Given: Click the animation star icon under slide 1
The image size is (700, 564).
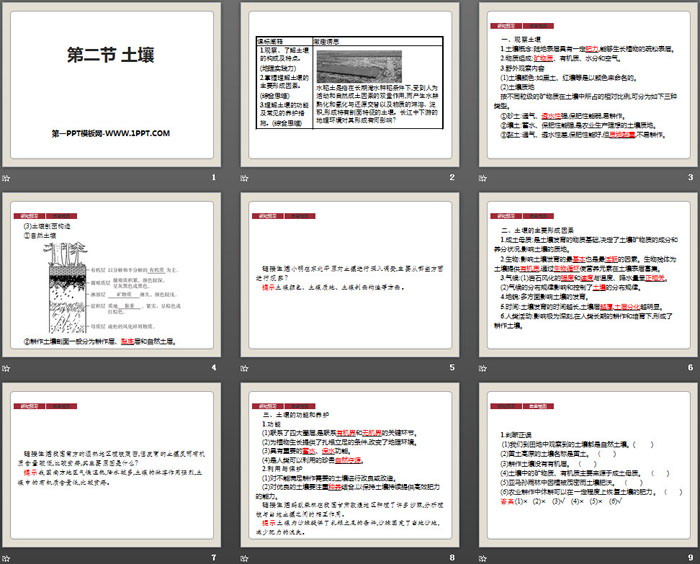Looking at the screenshot, I should click(6, 178).
